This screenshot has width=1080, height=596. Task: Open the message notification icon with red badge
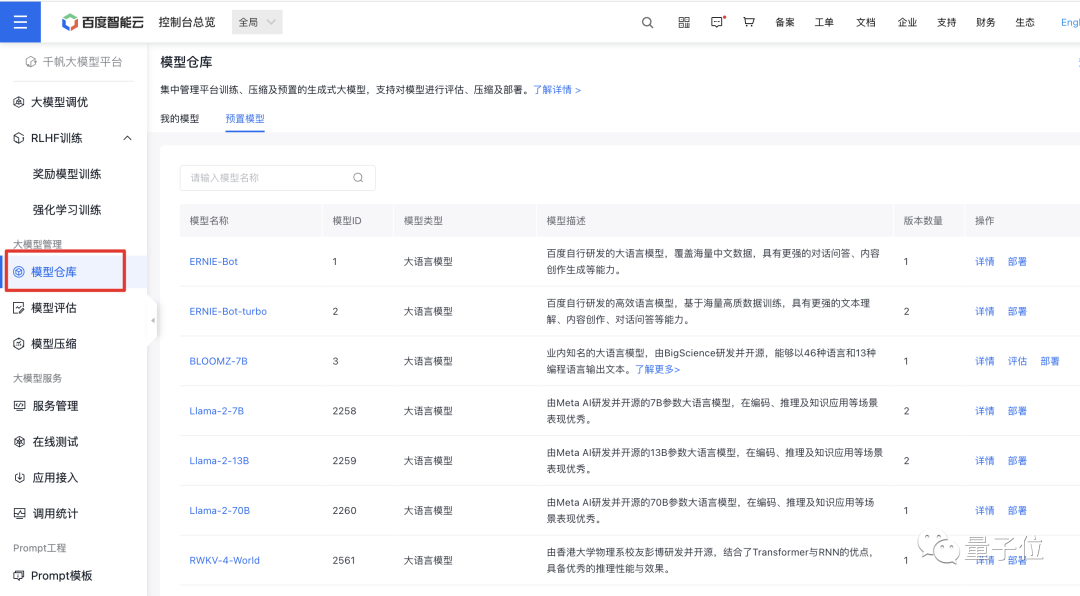(715, 21)
